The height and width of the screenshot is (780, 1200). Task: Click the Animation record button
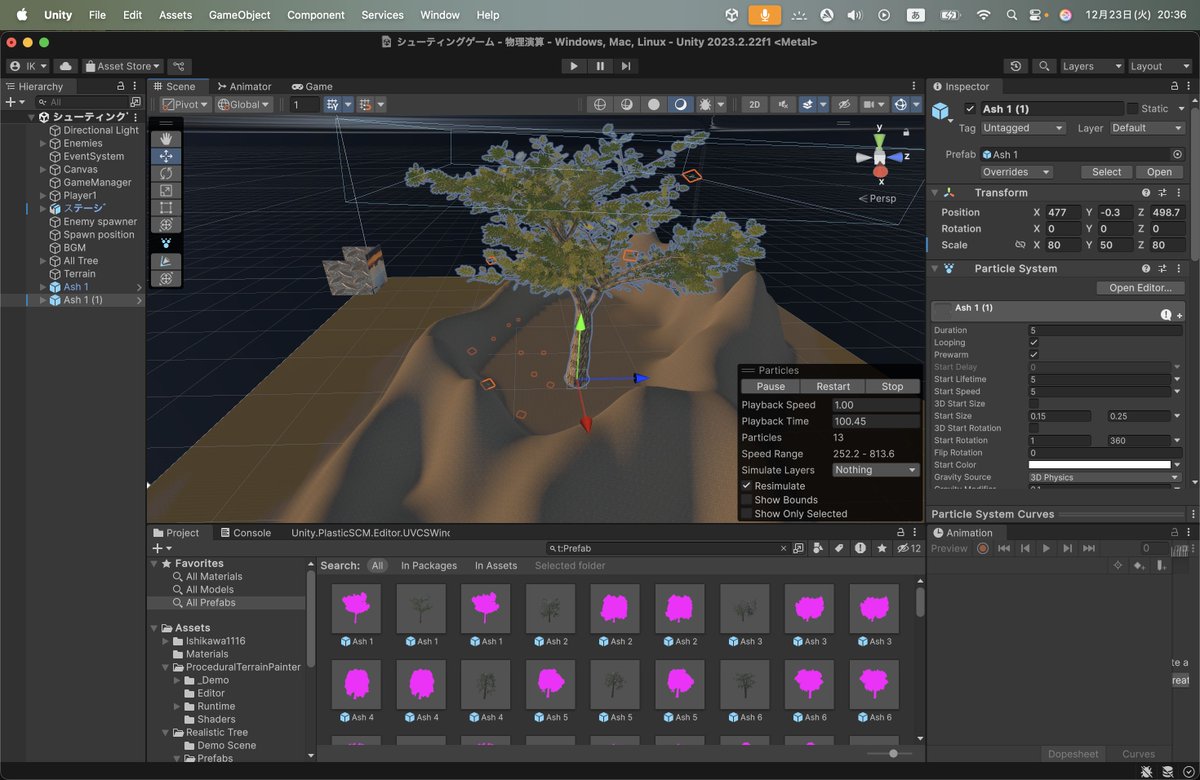click(x=983, y=548)
